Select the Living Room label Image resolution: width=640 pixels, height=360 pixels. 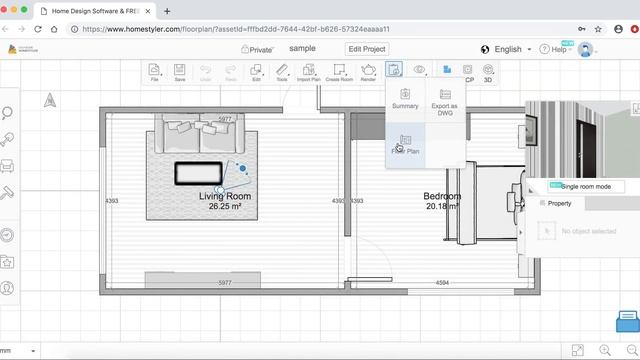(225, 196)
